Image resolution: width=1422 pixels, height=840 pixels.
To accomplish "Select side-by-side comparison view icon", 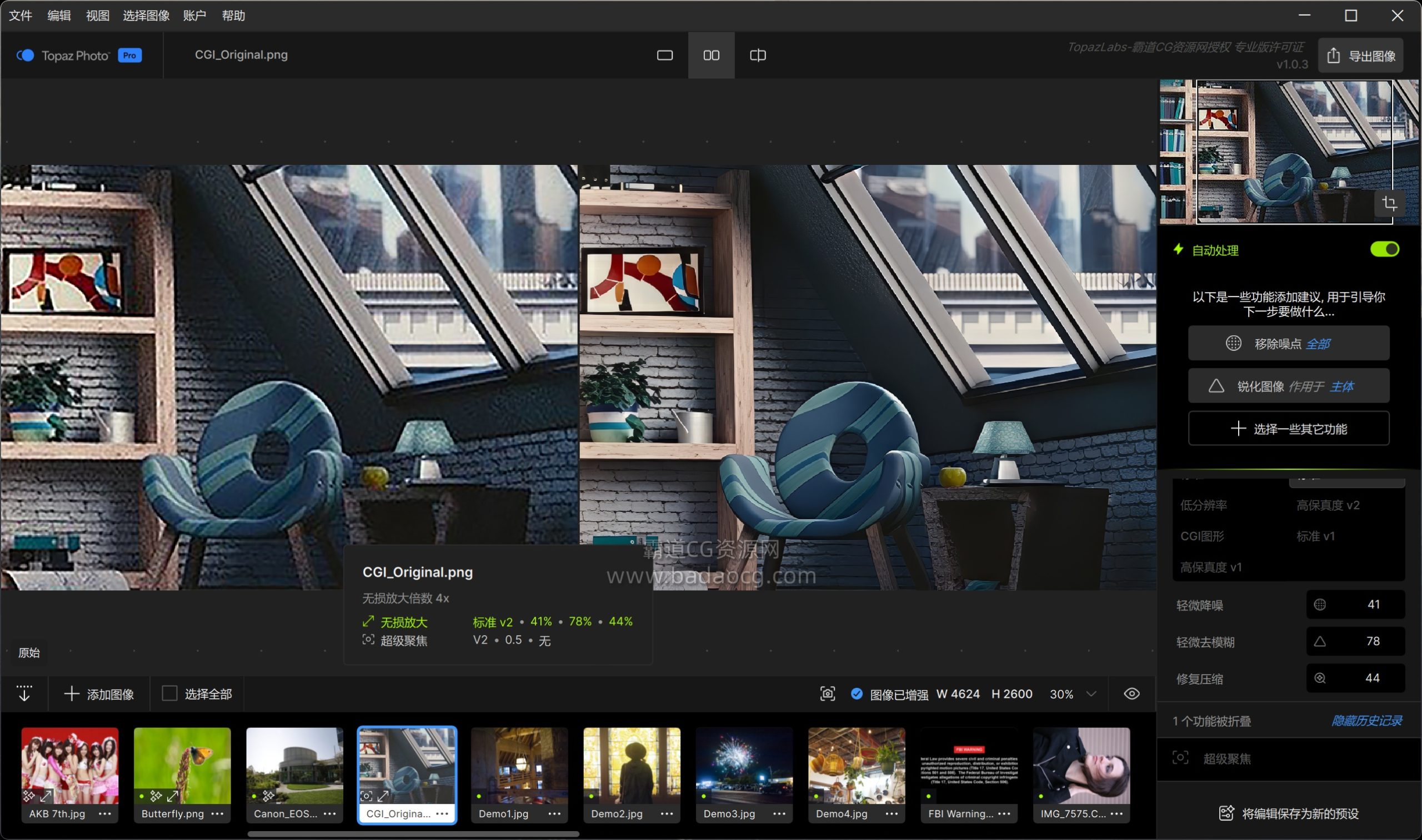I will pos(712,56).
